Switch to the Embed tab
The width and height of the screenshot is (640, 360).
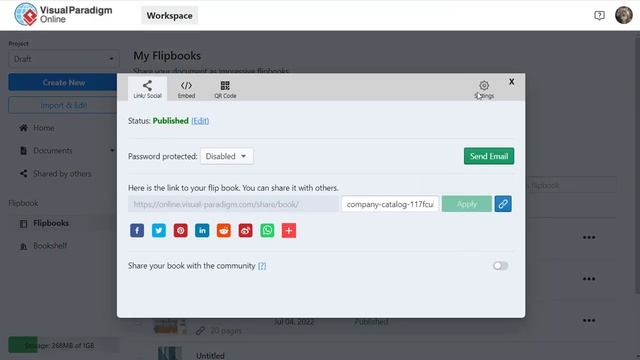pyautogui.click(x=186, y=89)
